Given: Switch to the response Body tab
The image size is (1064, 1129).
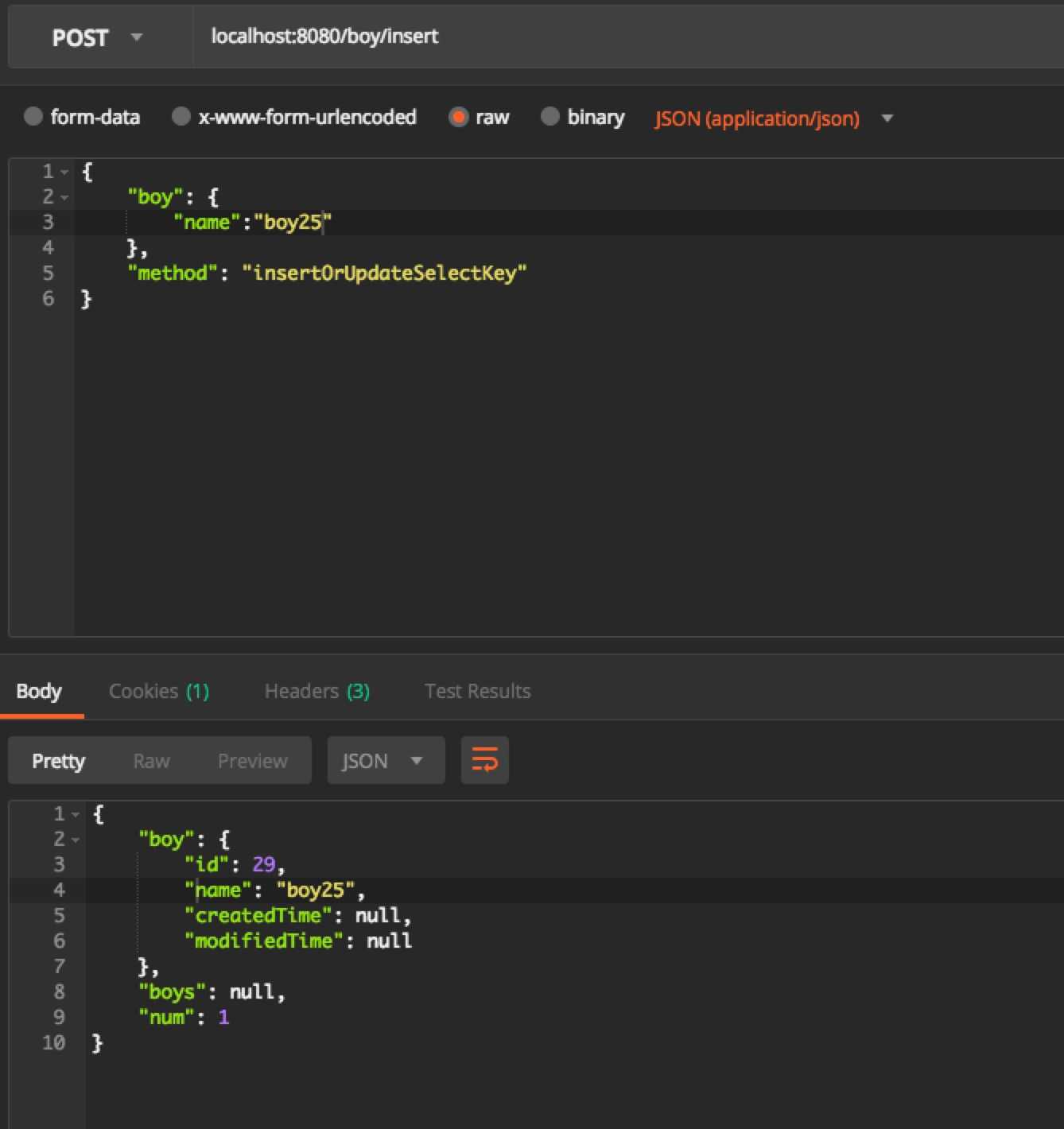Looking at the screenshot, I should pos(39,691).
